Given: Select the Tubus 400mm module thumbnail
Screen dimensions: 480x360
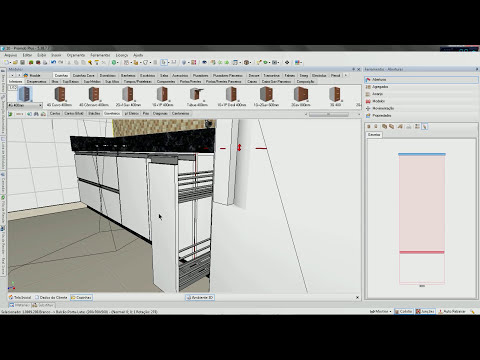Looking at the screenshot, I should [x=197, y=97].
